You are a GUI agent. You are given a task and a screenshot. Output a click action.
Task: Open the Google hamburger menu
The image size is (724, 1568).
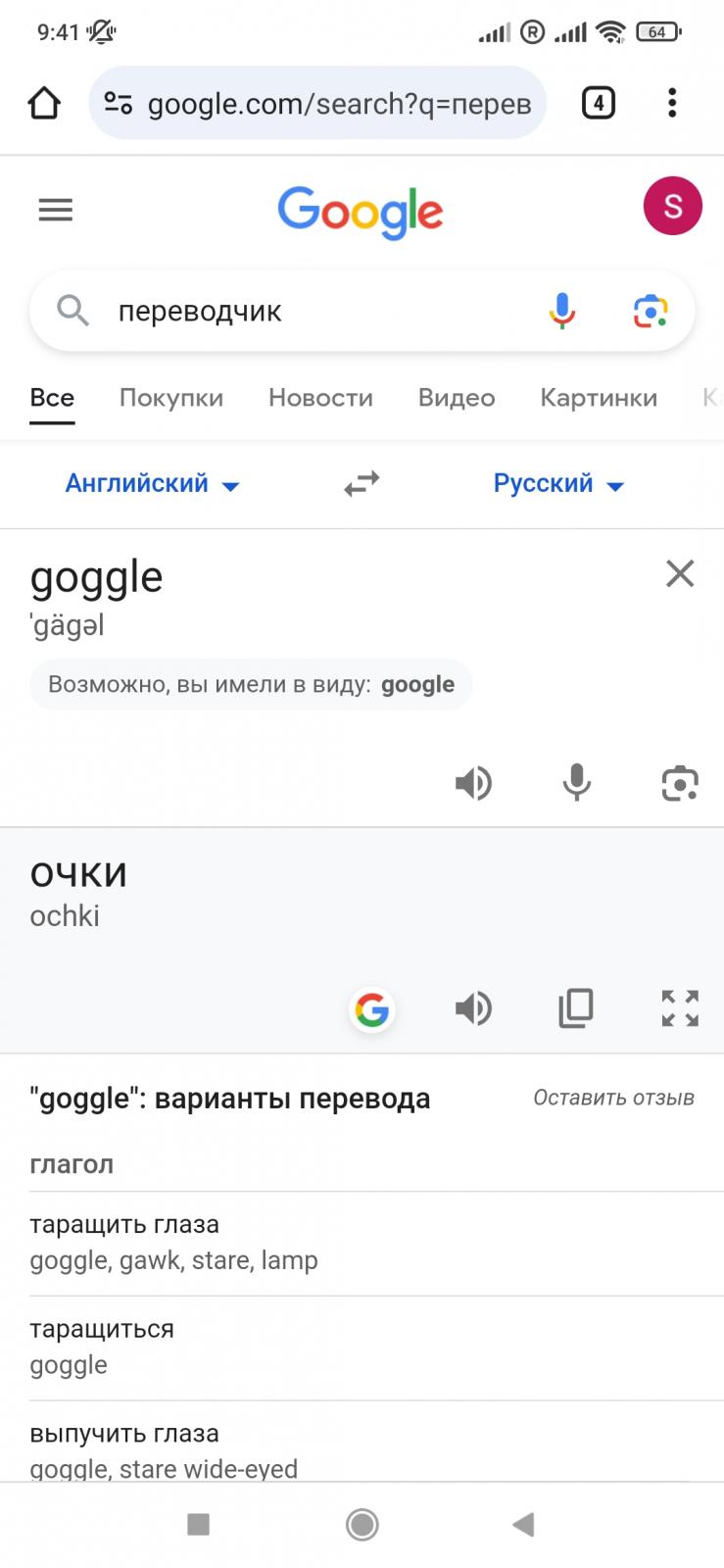click(56, 209)
